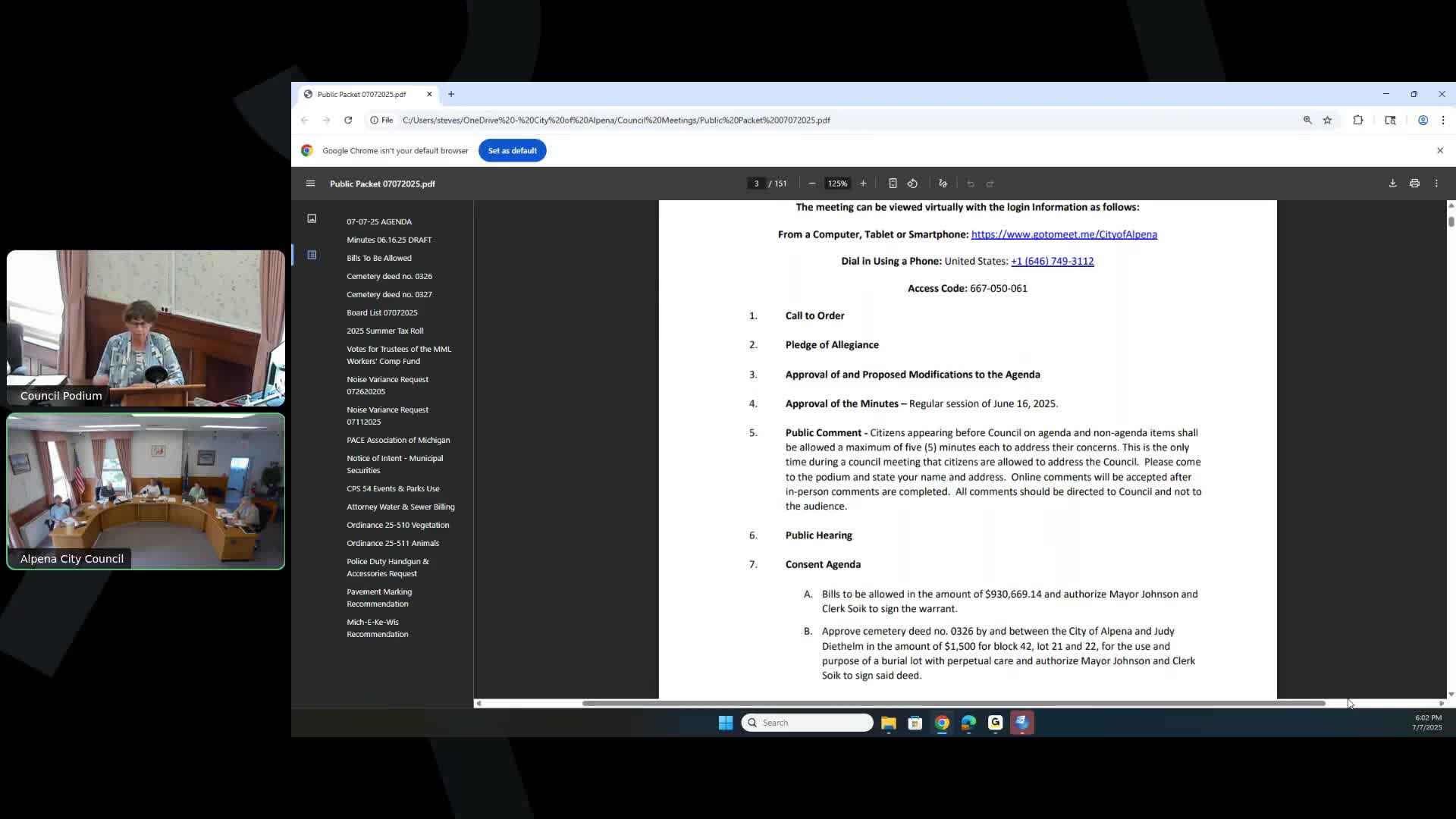Screen dimensions: 1456x819
Task: Open the PDF annotation draw tool
Action: tap(943, 184)
